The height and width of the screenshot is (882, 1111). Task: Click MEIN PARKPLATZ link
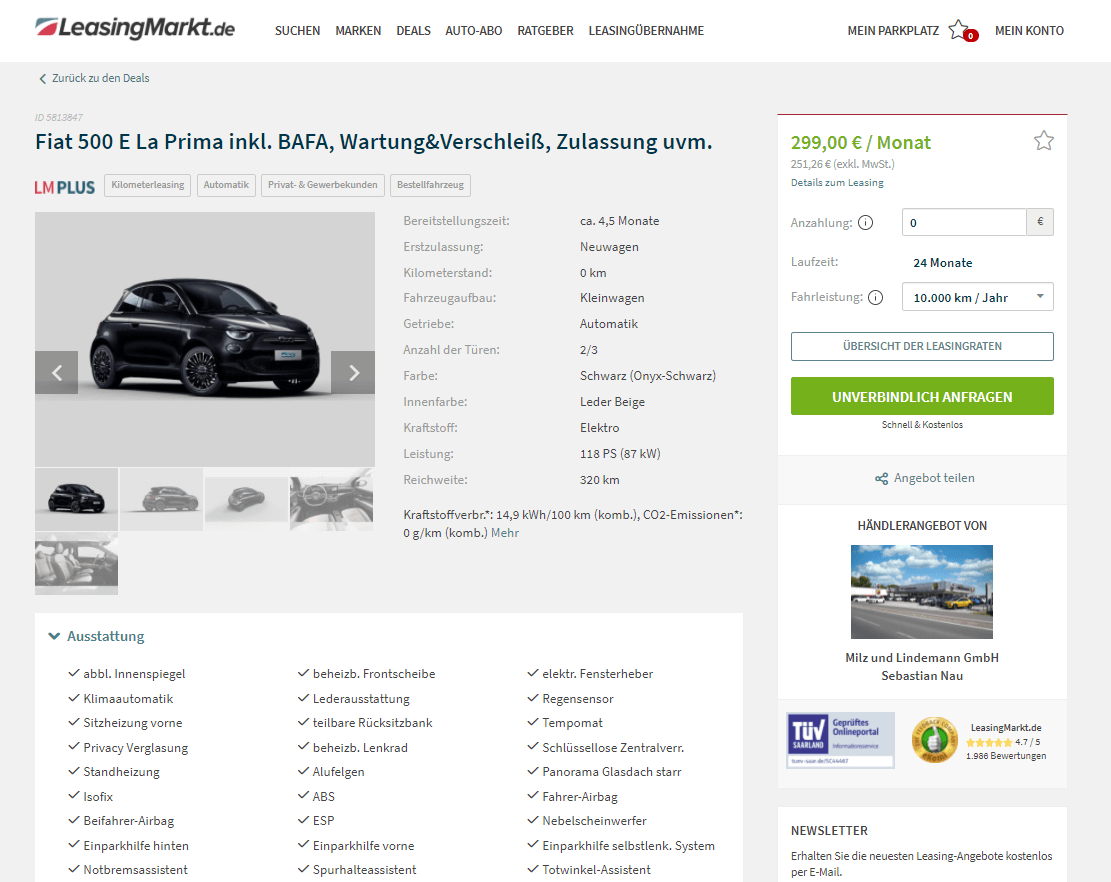[893, 30]
